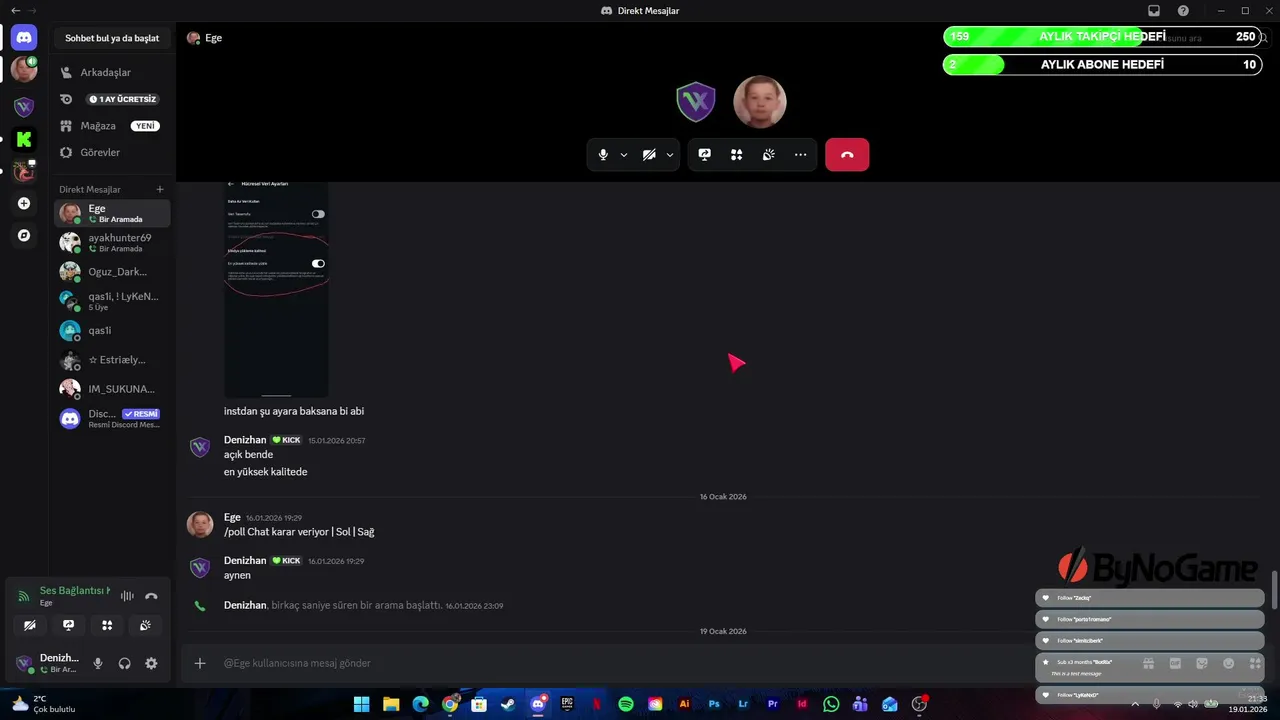This screenshot has width=1280, height=720.
Task: Open DM with ayakhunter69
Action: click(113, 242)
